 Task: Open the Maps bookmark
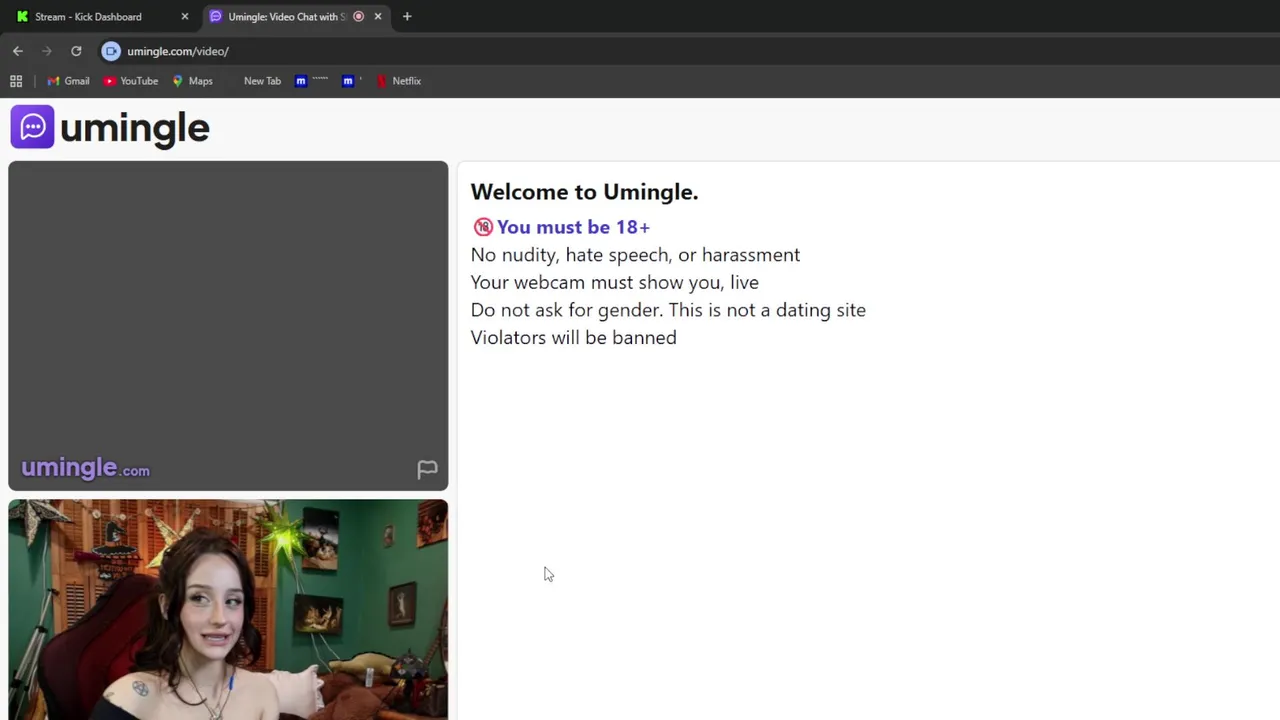click(x=192, y=81)
